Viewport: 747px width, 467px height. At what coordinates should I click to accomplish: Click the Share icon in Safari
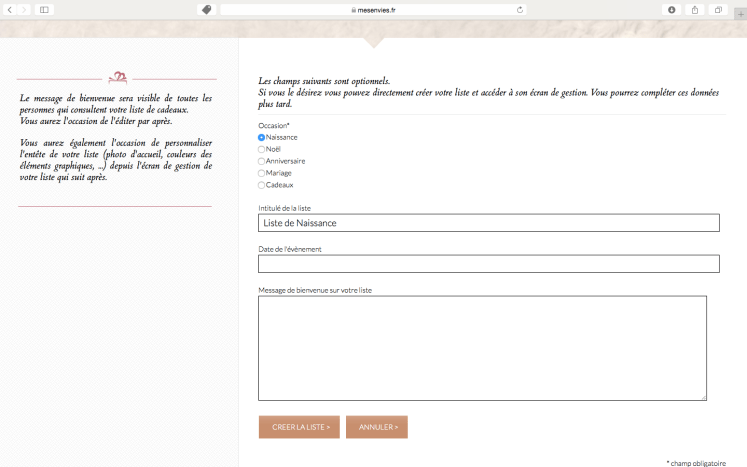pyautogui.click(x=694, y=9)
